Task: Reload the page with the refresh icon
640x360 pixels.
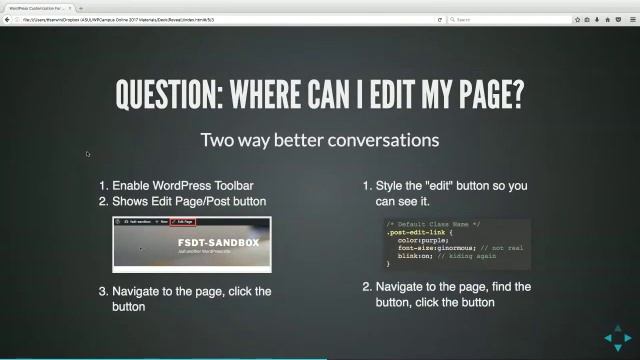Action: 440,20
